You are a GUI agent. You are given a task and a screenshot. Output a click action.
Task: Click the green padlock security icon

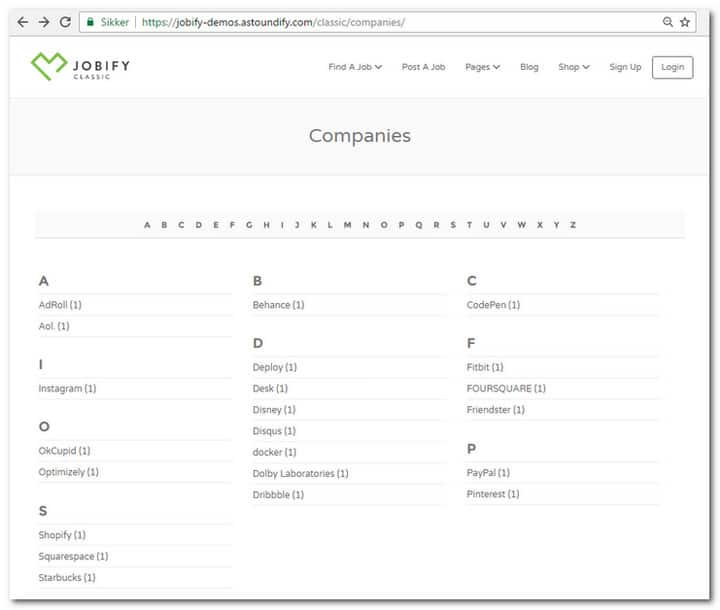91,21
